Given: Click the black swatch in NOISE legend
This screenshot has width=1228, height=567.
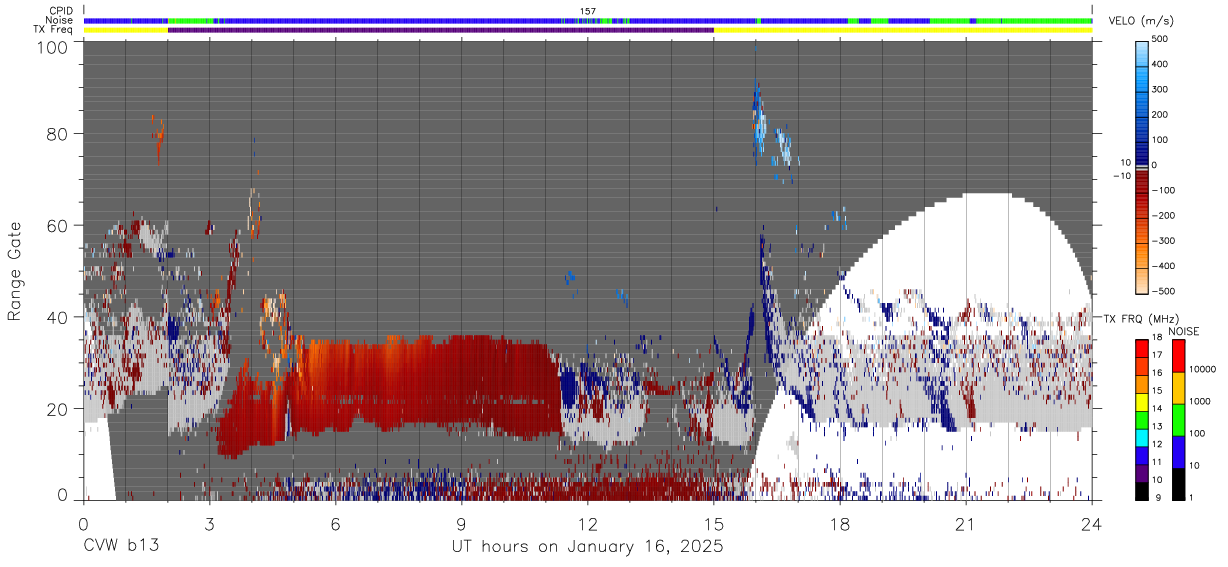Looking at the screenshot, I should [x=1178, y=482].
